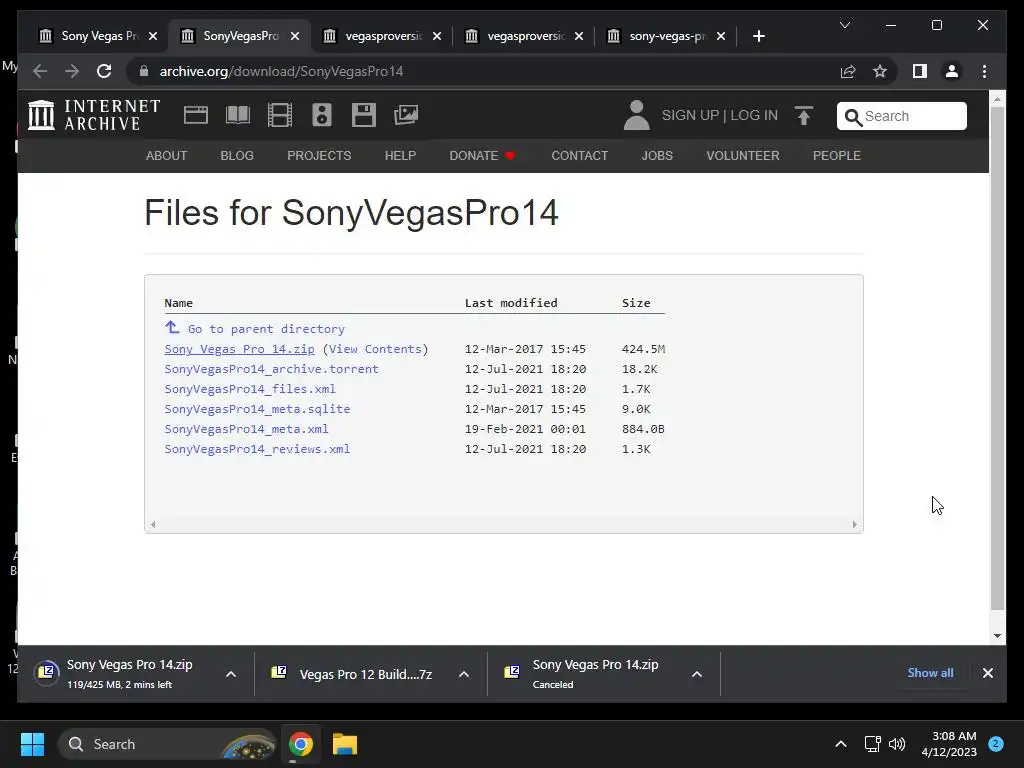Click the LOG IN link

(x=754, y=115)
